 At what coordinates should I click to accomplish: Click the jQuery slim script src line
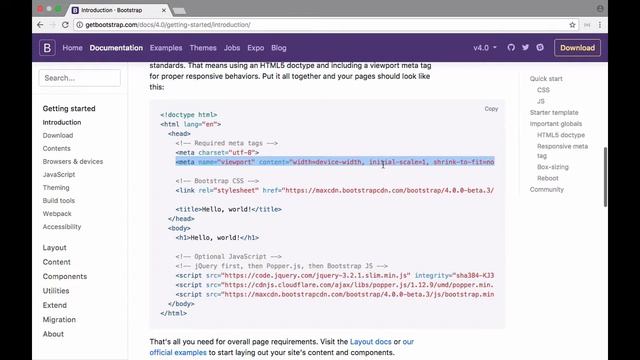click(x=335, y=276)
